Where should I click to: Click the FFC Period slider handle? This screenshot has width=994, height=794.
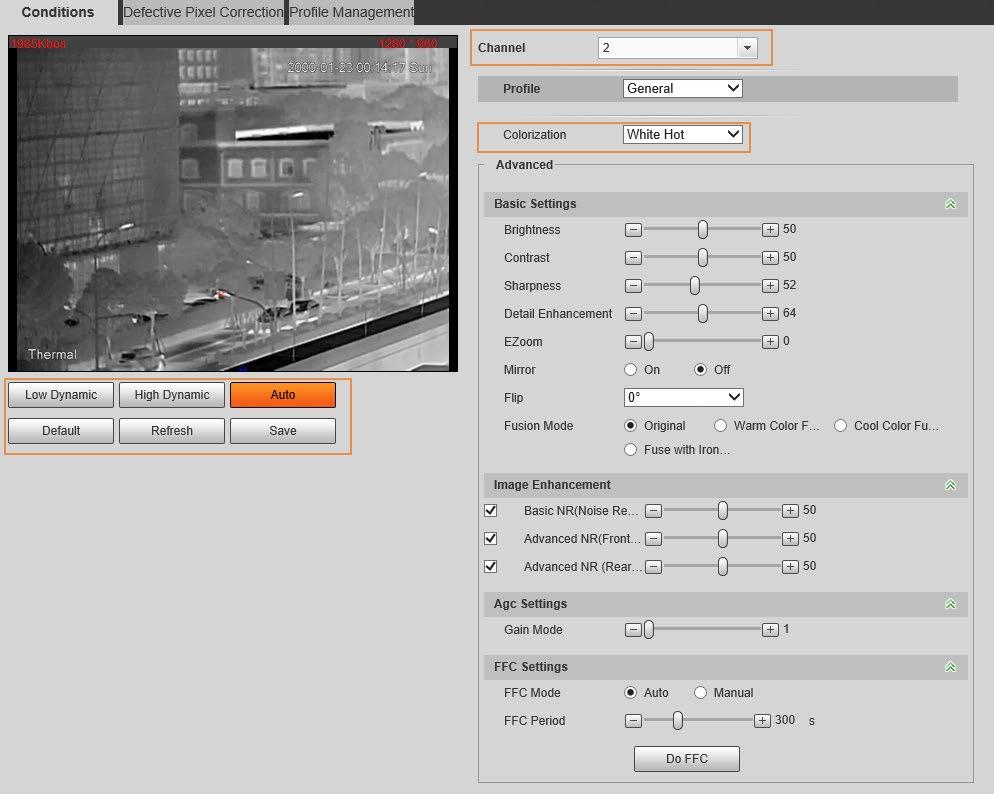[x=678, y=720]
